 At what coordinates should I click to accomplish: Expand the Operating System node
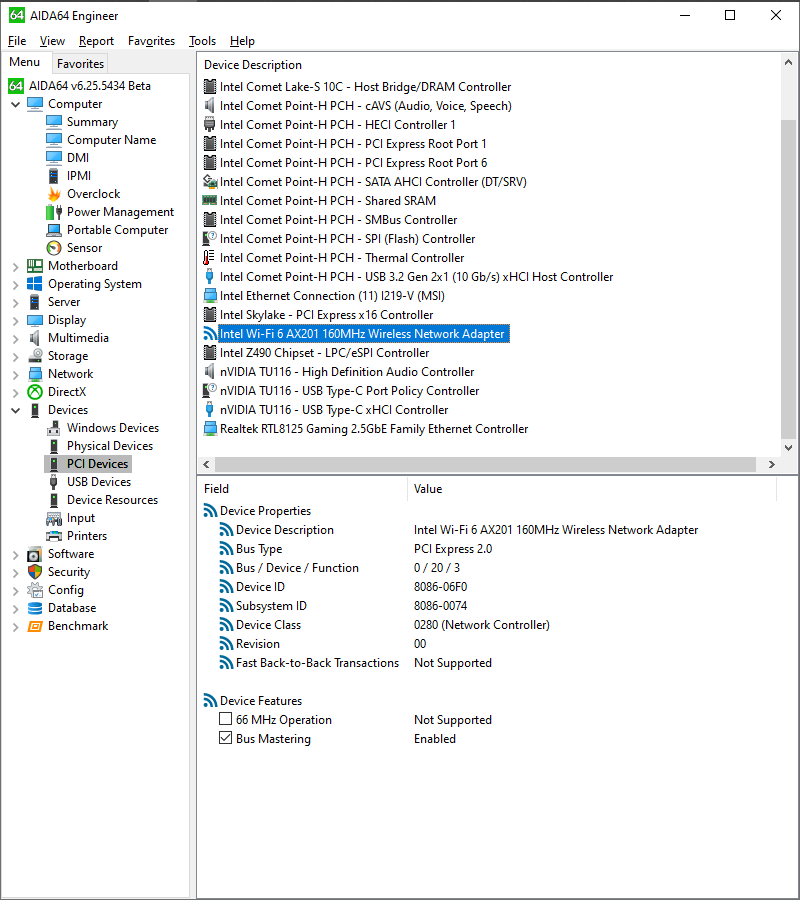15,284
